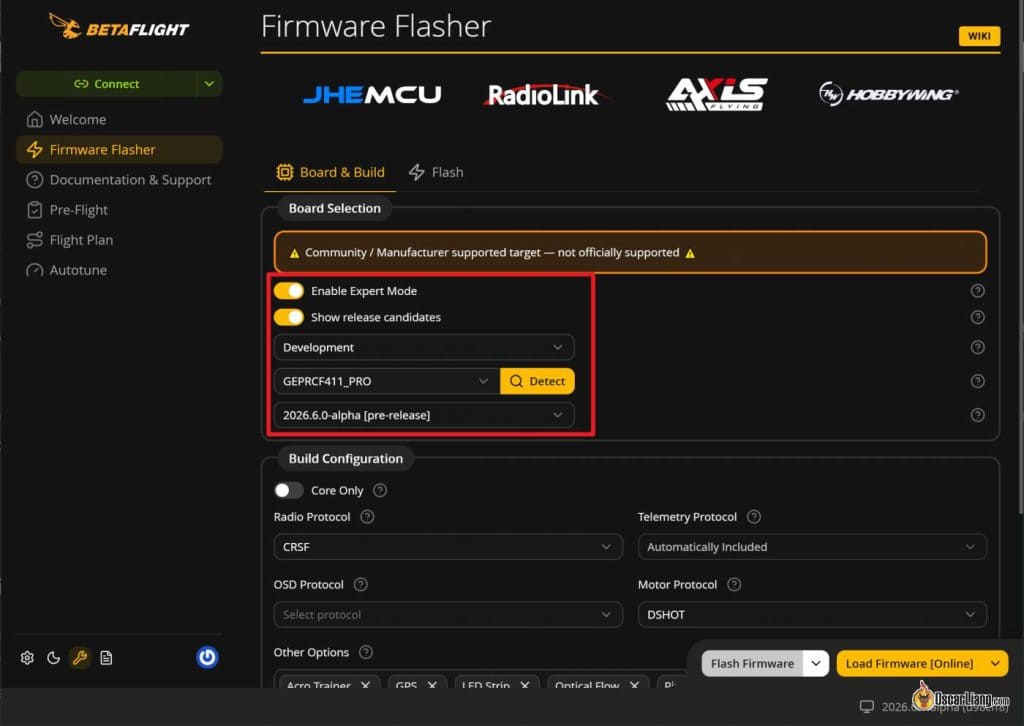Toggle the Core Only switch
The width and height of the screenshot is (1024, 726).
coord(288,490)
